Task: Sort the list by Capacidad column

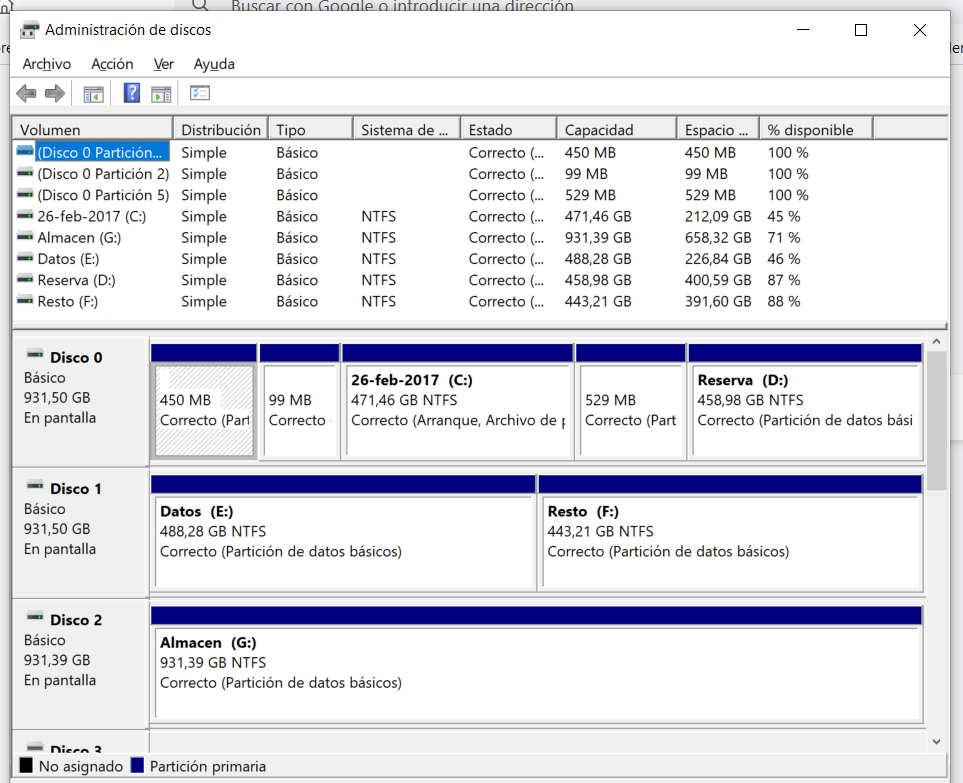Action: [599, 130]
